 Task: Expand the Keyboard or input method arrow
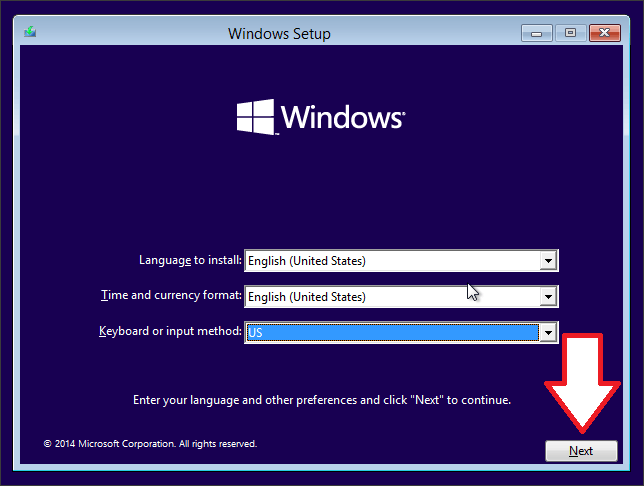pos(547,332)
